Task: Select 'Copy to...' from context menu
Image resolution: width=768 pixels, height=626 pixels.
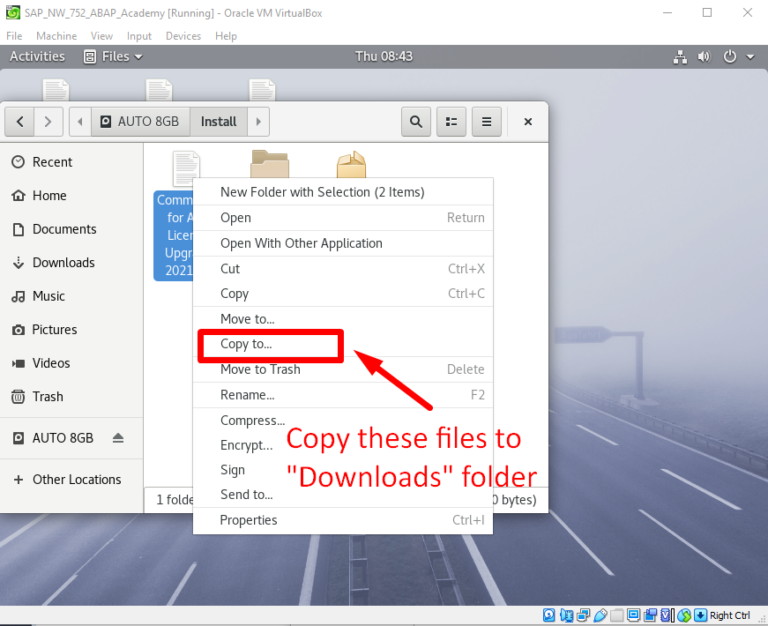Action: point(246,345)
